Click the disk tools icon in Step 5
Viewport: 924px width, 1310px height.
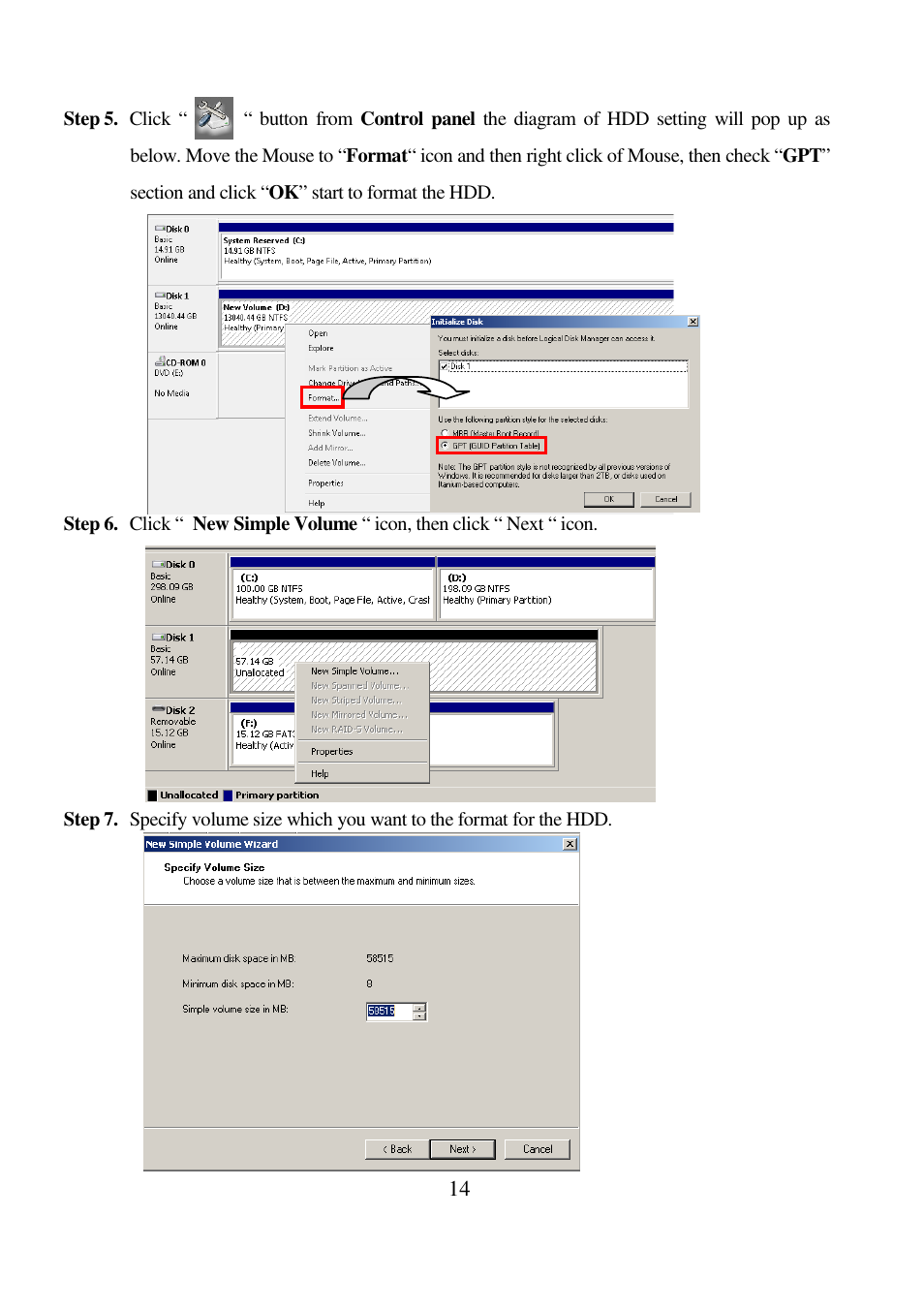click(x=213, y=118)
